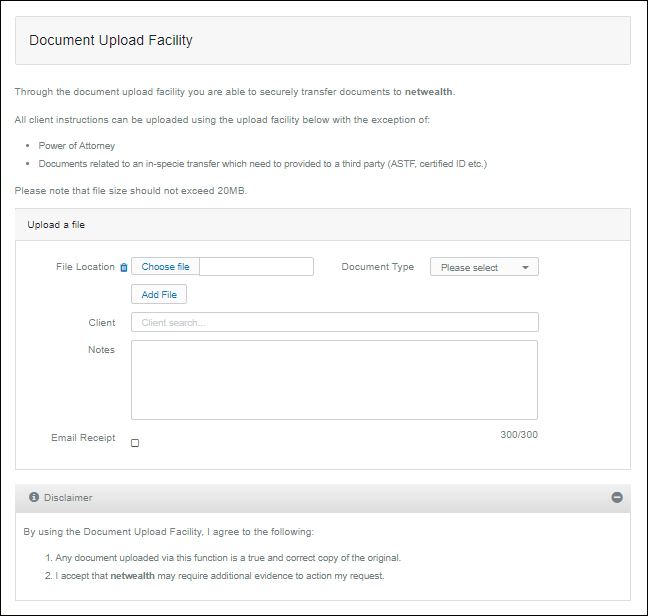Click the File Location label

[x=85, y=267]
